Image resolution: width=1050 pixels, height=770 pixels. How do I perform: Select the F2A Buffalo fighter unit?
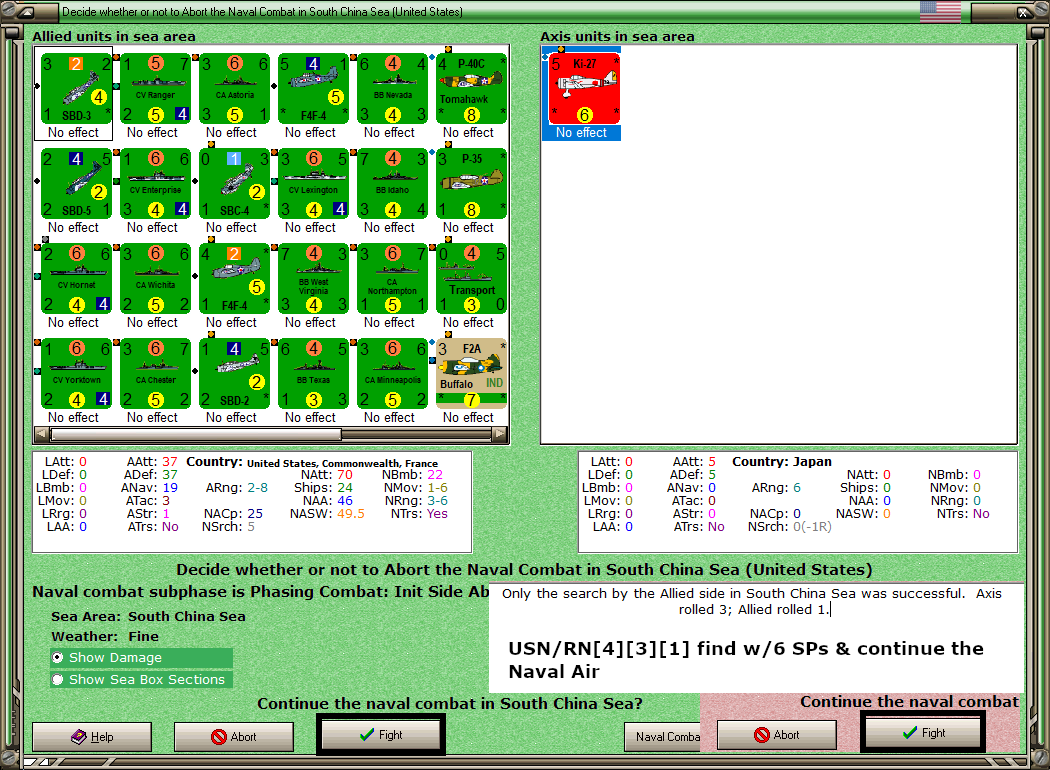(x=472, y=374)
